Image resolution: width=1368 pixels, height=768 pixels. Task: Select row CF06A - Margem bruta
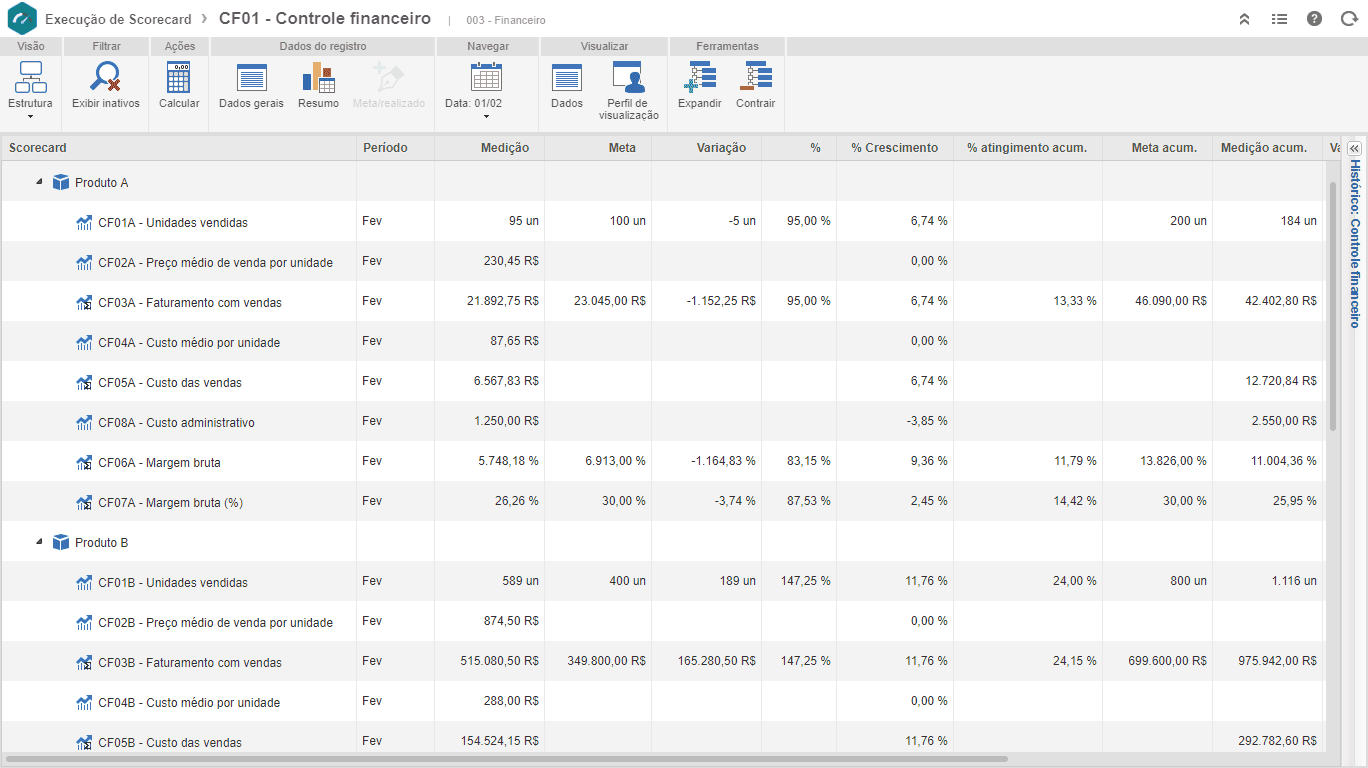(x=662, y=461)
